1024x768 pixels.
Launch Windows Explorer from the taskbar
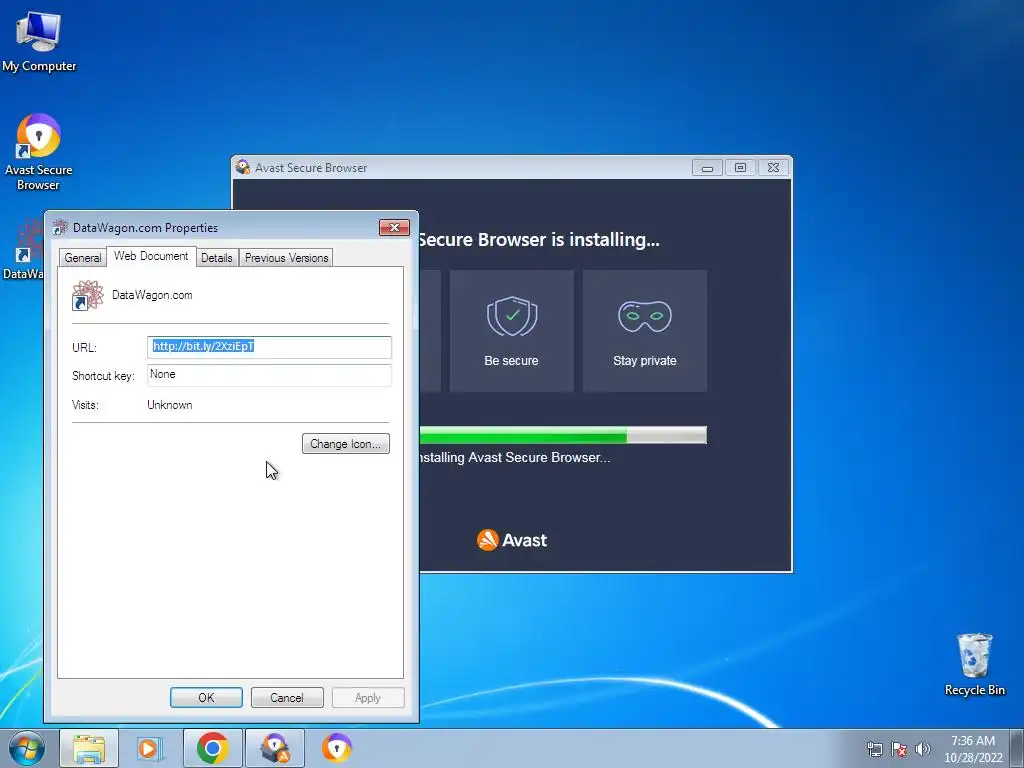(89, 748)
